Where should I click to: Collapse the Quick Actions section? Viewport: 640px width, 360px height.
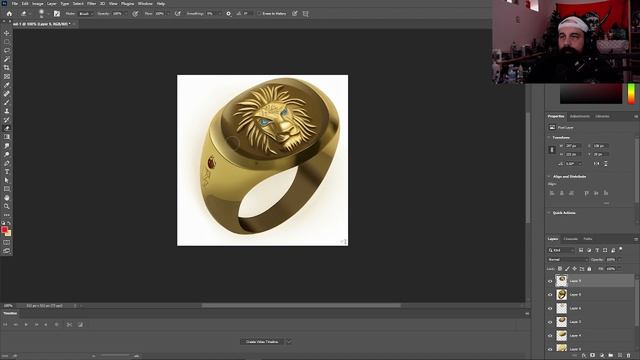tap(549, 213)
